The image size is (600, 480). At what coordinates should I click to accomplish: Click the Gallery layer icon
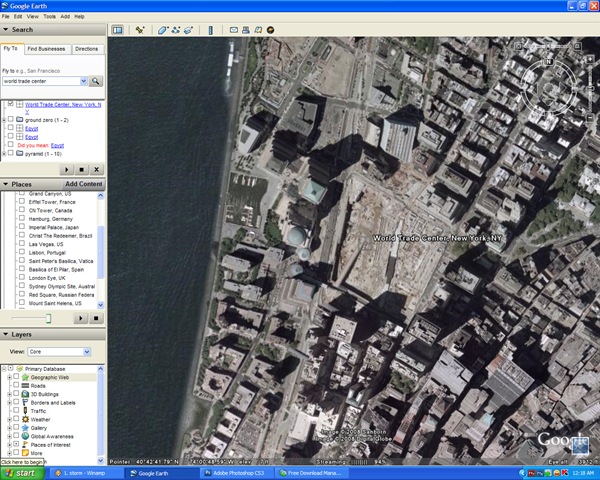(25, 428)
